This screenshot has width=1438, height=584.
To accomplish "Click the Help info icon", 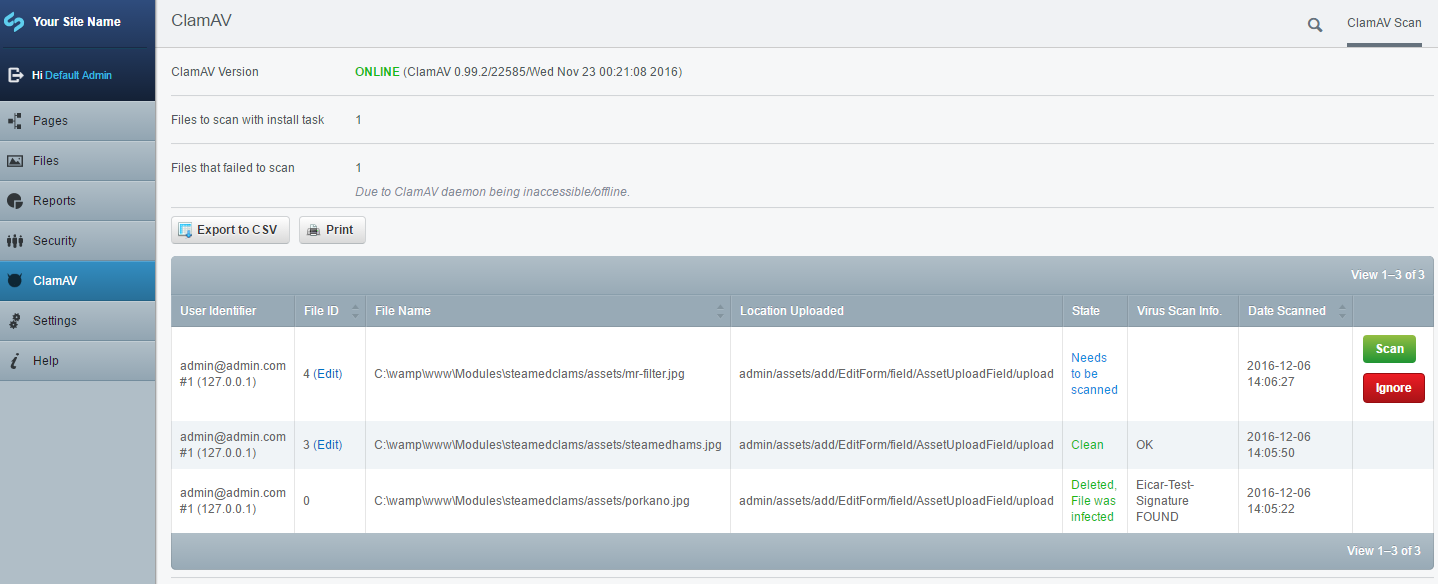I will tap(15, 361).
